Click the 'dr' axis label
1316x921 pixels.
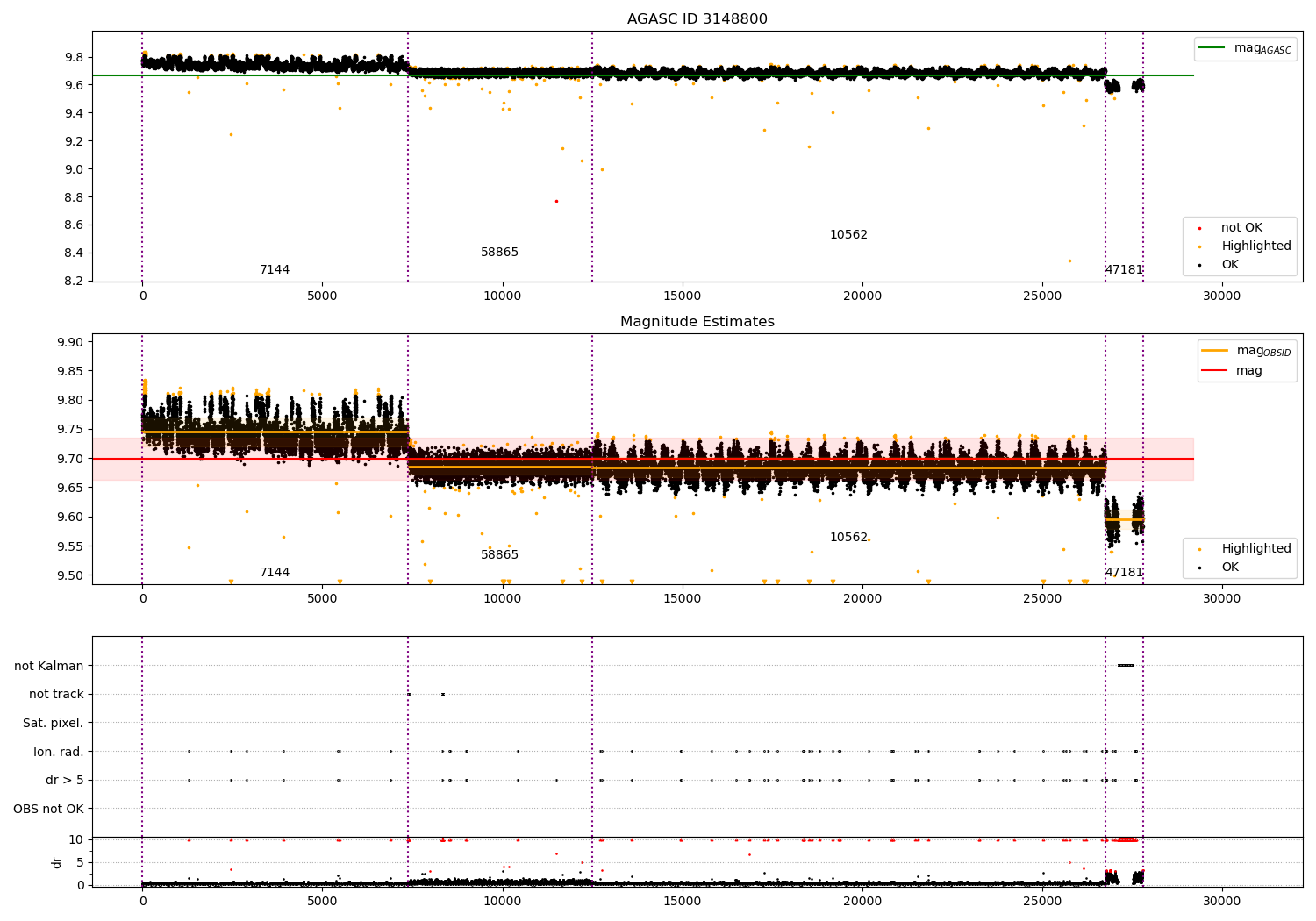[57, 863]
